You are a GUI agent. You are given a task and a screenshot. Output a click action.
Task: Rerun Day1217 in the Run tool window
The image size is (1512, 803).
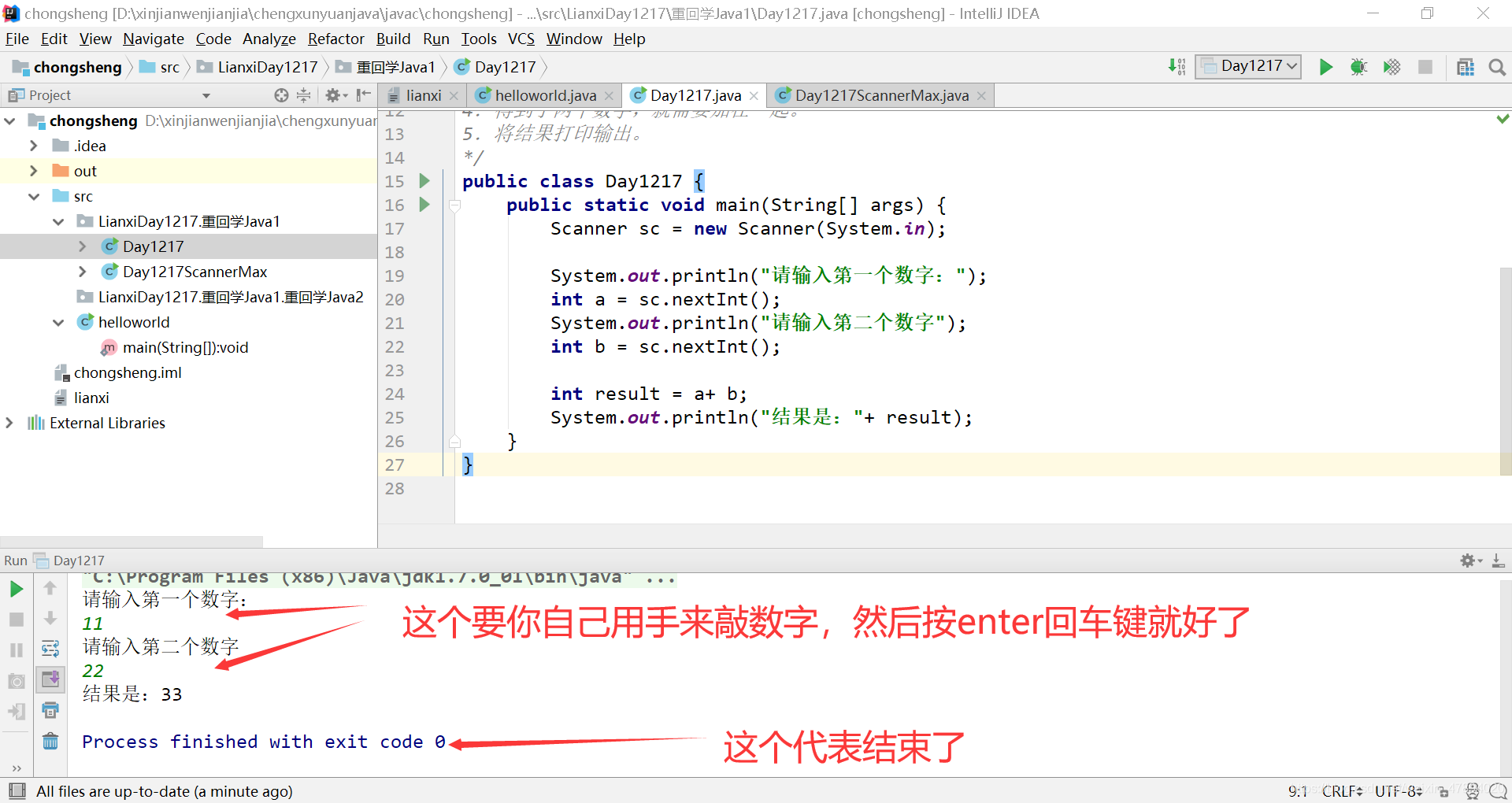(16, 589)
